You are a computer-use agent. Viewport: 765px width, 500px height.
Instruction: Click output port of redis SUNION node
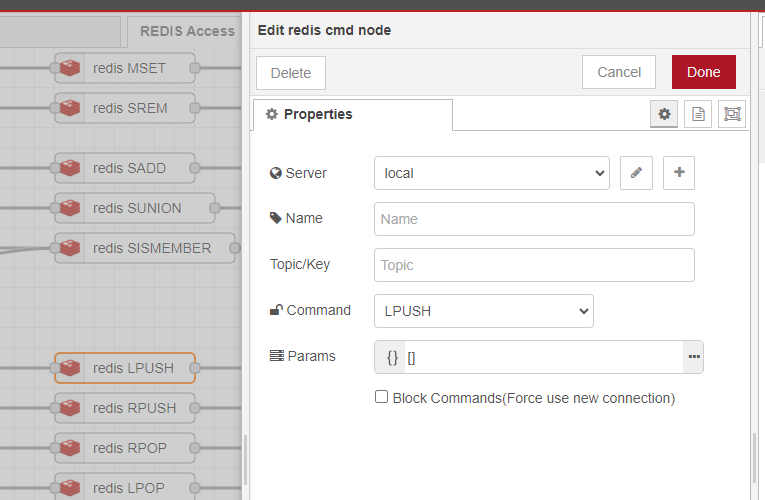click(215, 208)
